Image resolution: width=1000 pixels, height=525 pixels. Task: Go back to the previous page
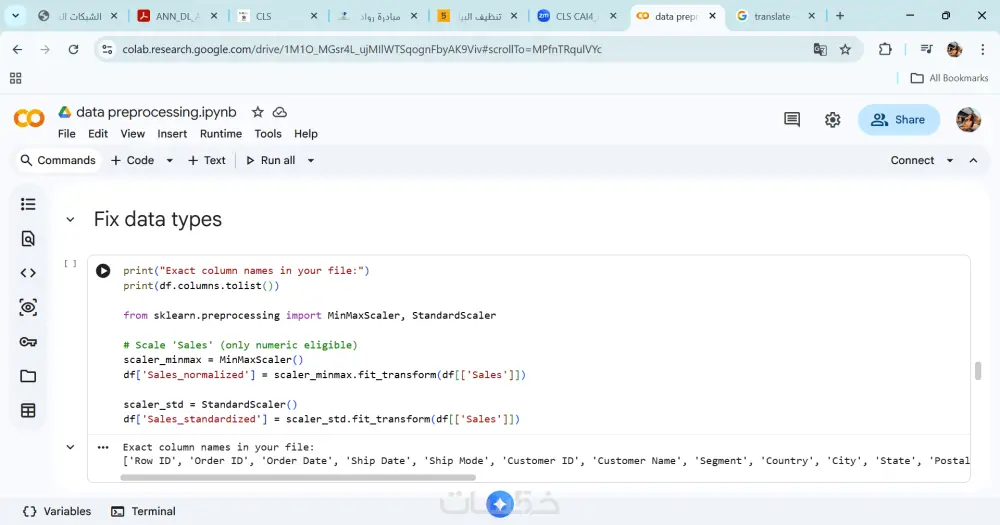click(x=17, y=49)
